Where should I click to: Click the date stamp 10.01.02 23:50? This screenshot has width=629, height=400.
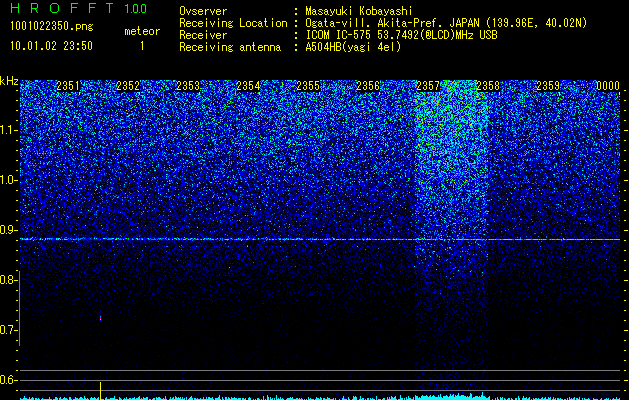coord(52,46)
